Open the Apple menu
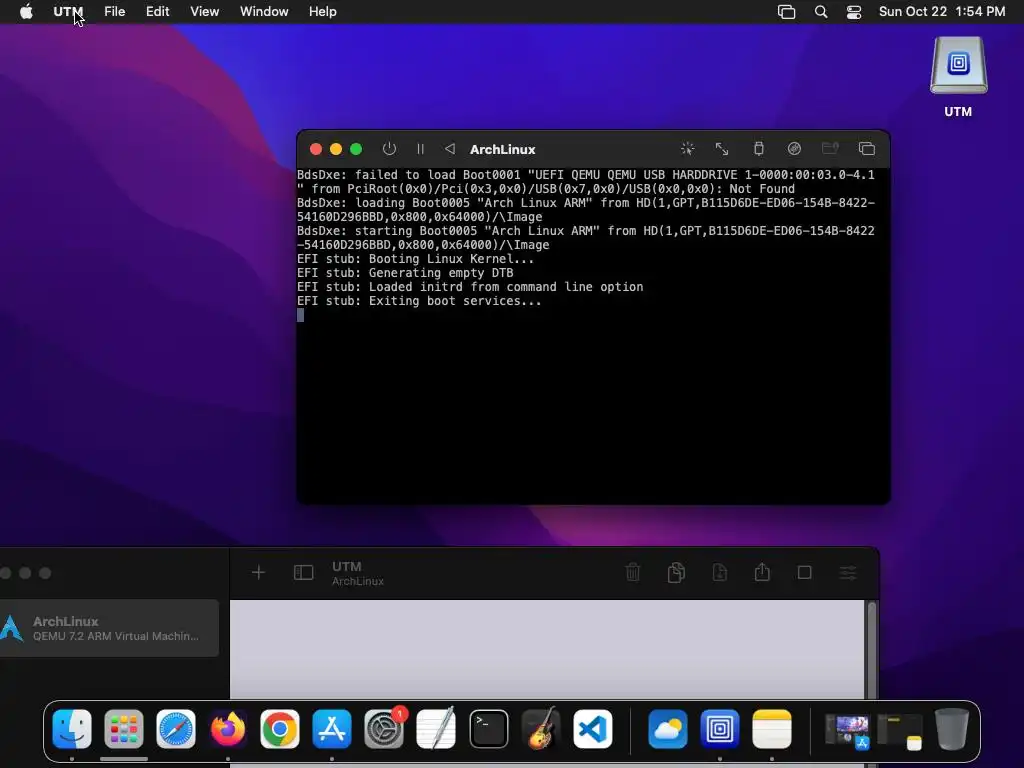 coord(26,12)
